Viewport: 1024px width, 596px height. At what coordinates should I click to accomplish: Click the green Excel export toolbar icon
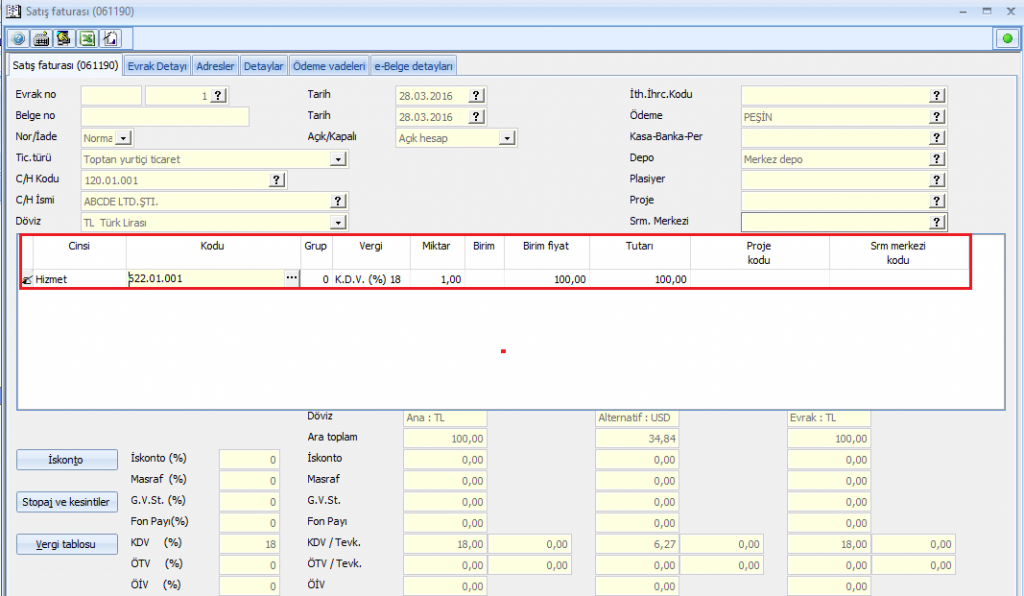coord(87,39)
